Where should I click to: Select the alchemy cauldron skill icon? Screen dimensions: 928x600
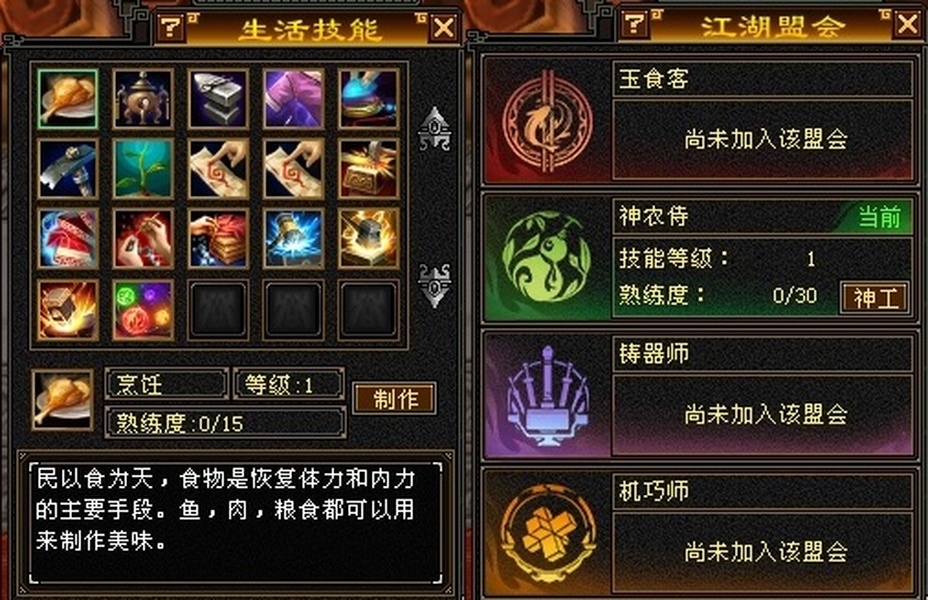[143, 99]
